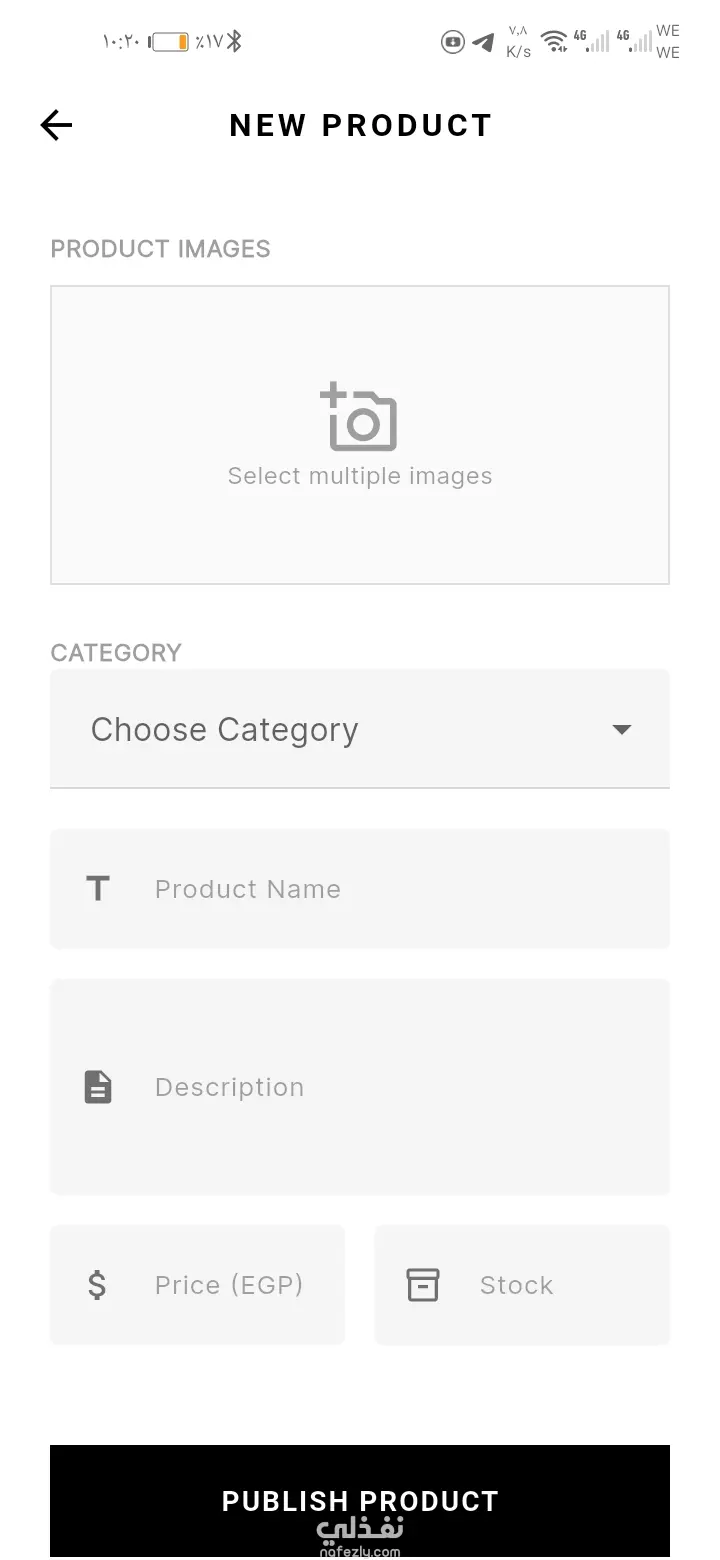Click the dollar sign price icon
Image resolution: width=720 pixels, height=1560 pixels.
[97, 1284]
